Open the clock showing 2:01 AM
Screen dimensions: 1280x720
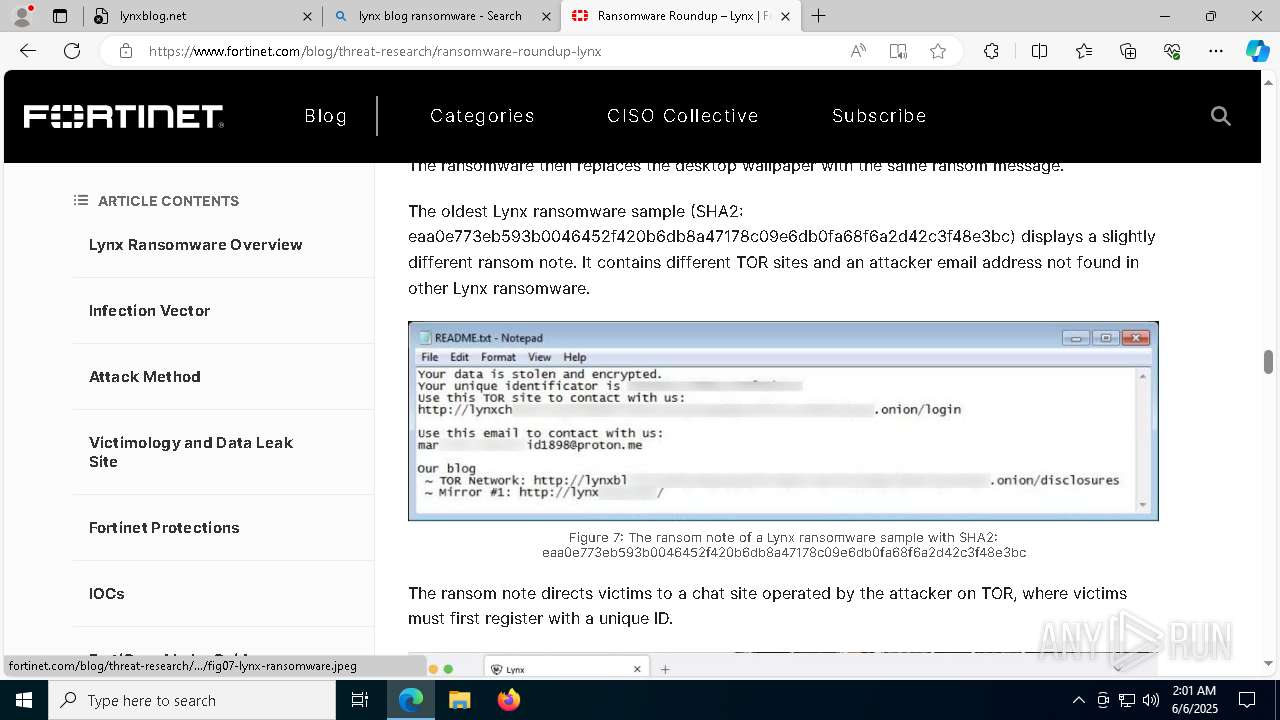1193,700
